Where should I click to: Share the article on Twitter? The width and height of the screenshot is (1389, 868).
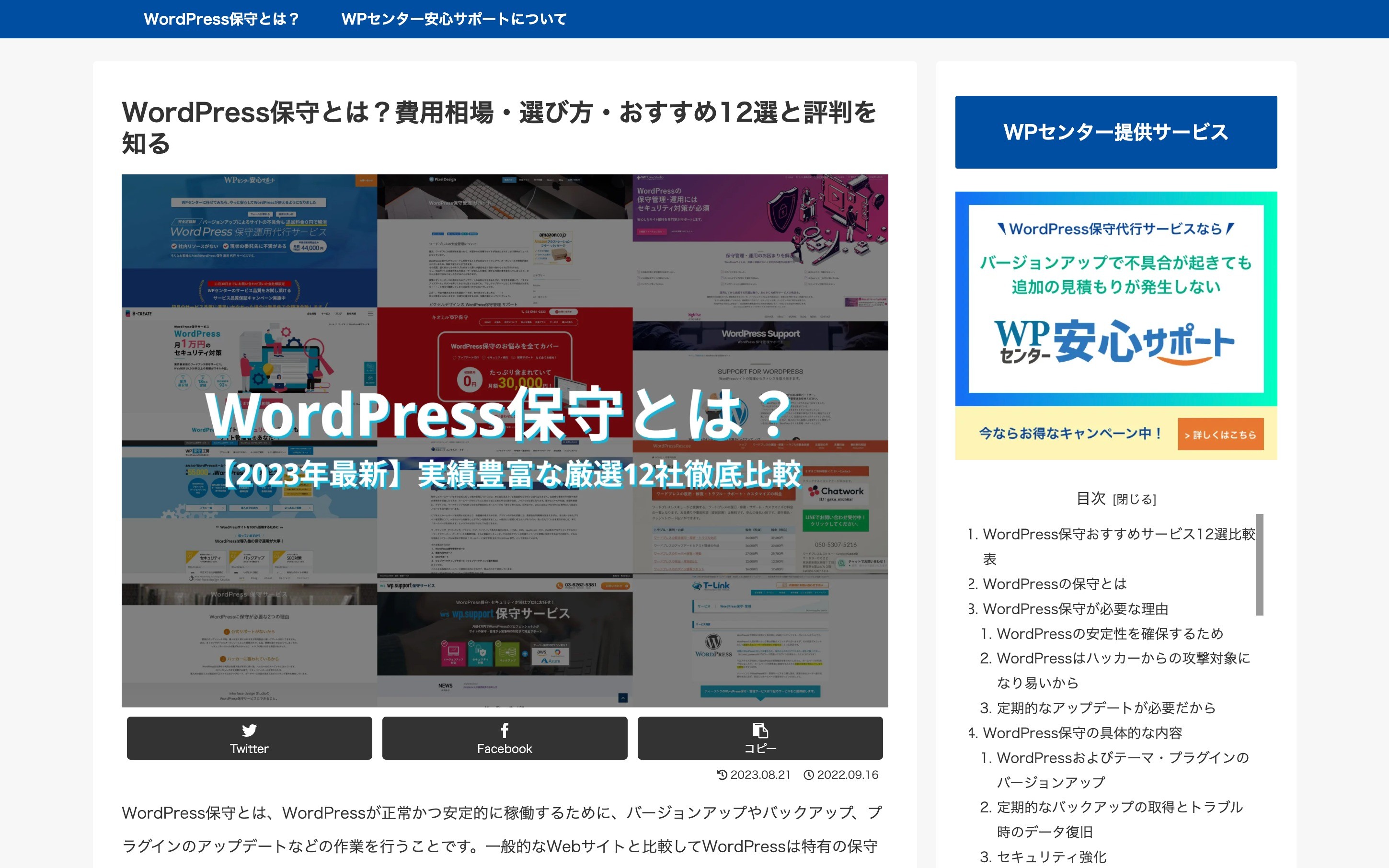click(249, 738)
